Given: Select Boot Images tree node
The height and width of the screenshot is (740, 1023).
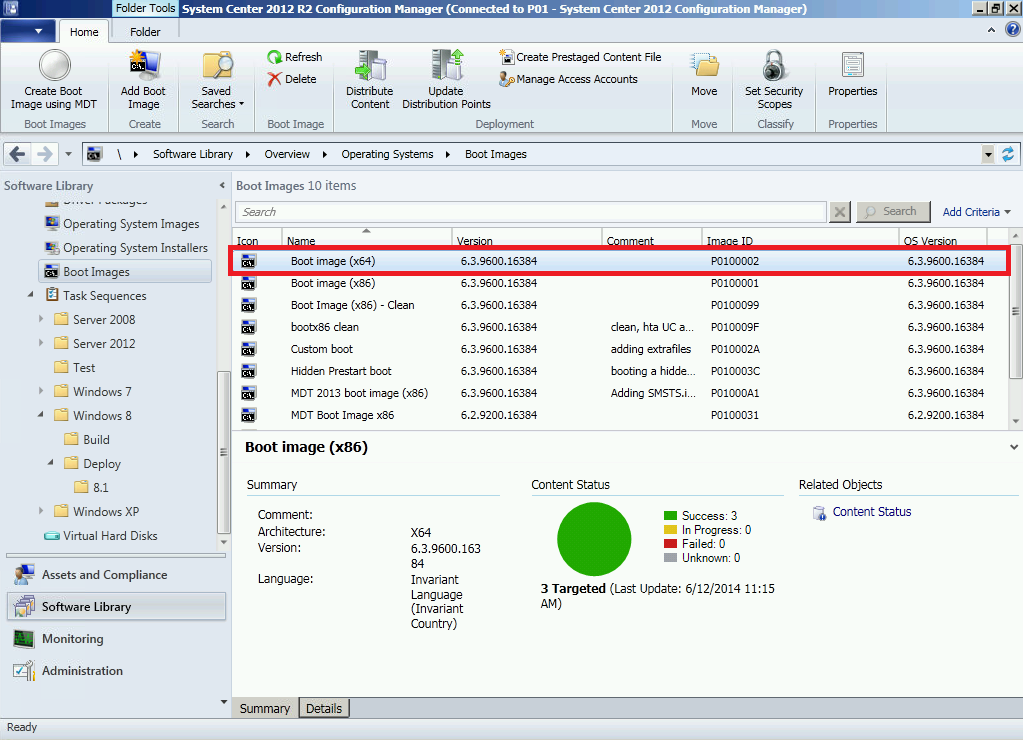Looking at the screenshot, I should [125, 272].
